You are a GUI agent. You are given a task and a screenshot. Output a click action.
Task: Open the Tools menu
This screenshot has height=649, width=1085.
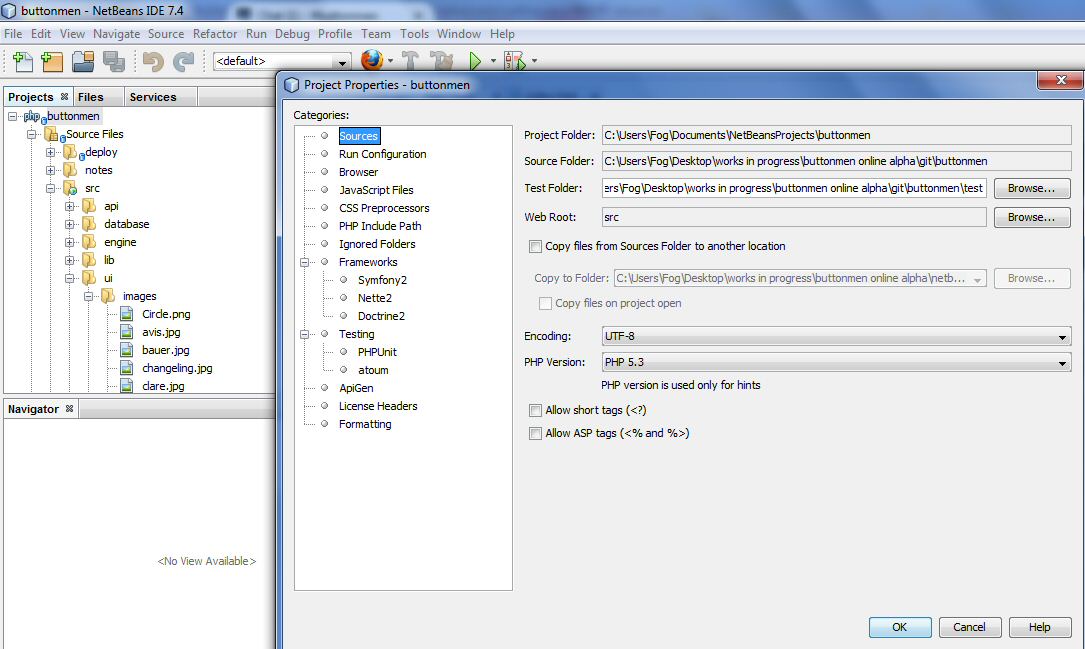414,34
